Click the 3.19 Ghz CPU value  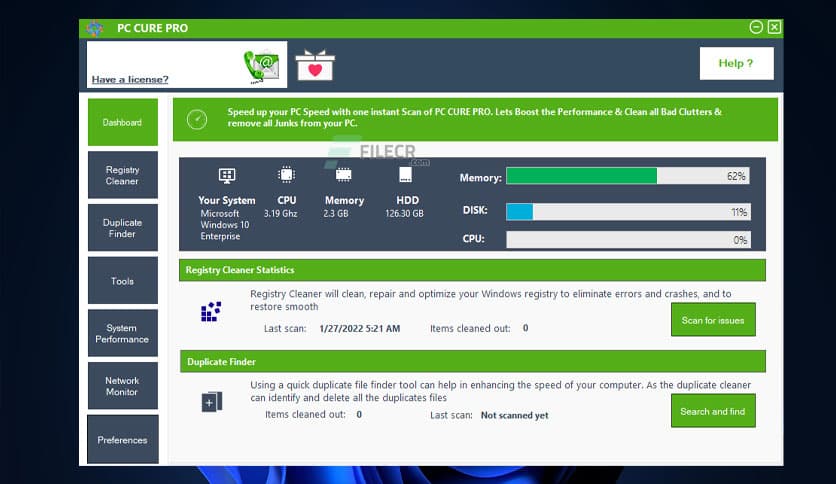[280, 213]
